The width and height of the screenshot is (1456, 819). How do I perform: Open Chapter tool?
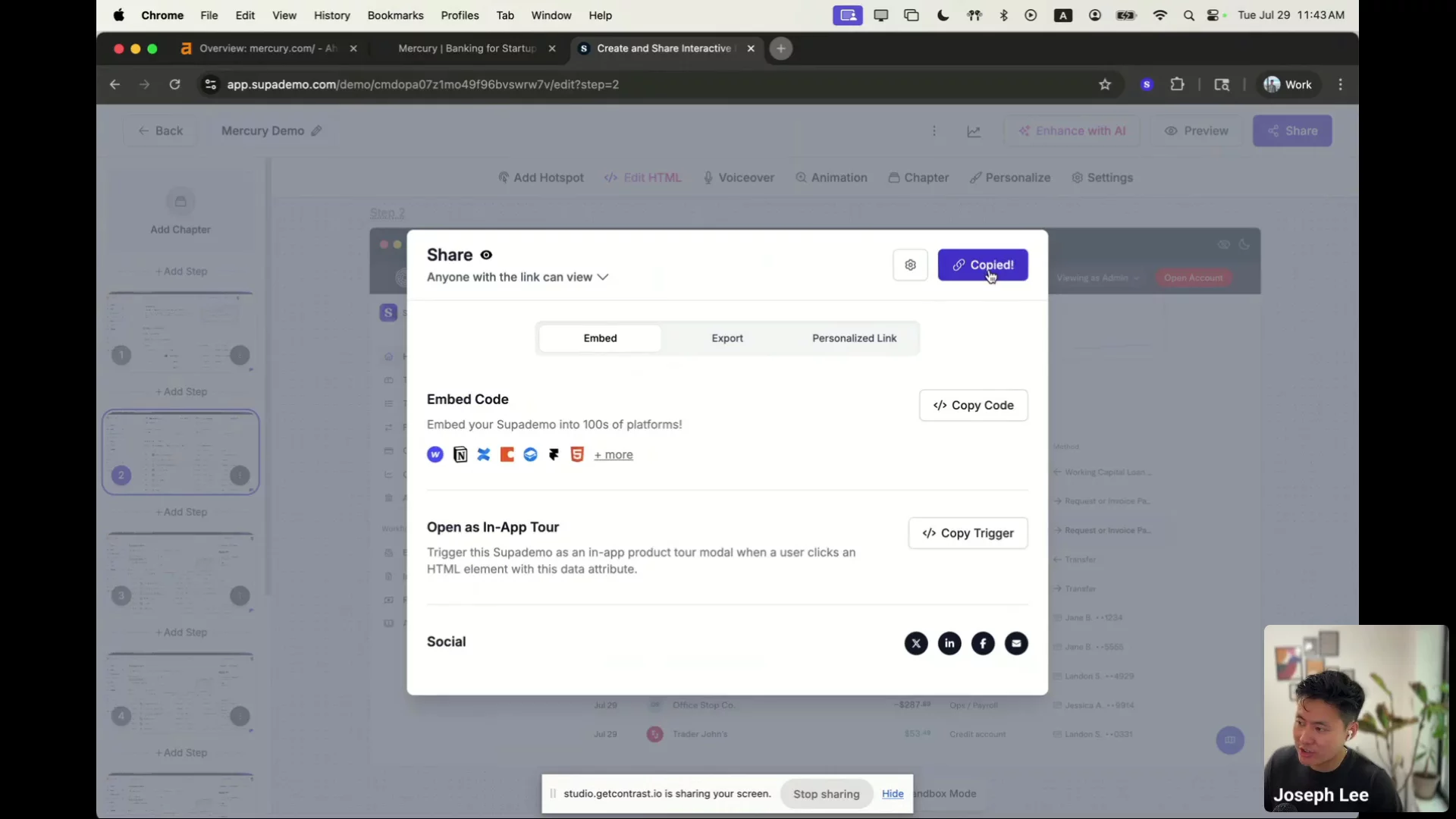pos(918,177)
